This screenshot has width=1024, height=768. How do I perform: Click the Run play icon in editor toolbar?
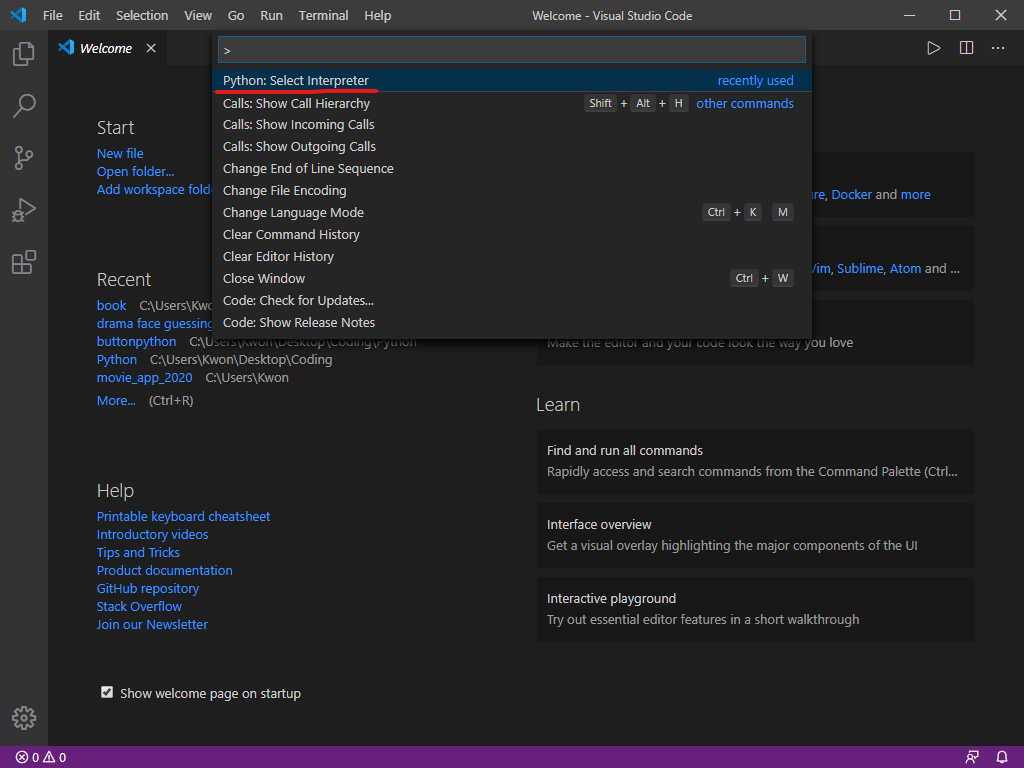point(934,48)
